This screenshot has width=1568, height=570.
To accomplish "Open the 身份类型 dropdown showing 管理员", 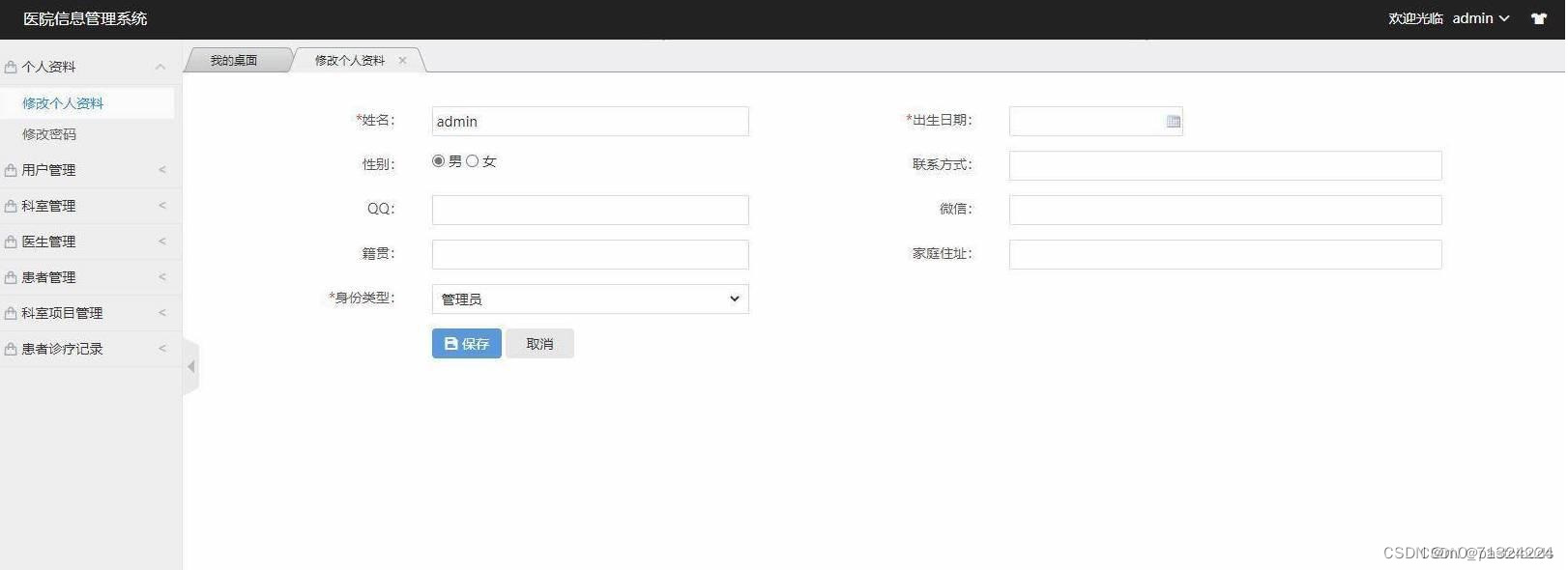I will point(590,299).
